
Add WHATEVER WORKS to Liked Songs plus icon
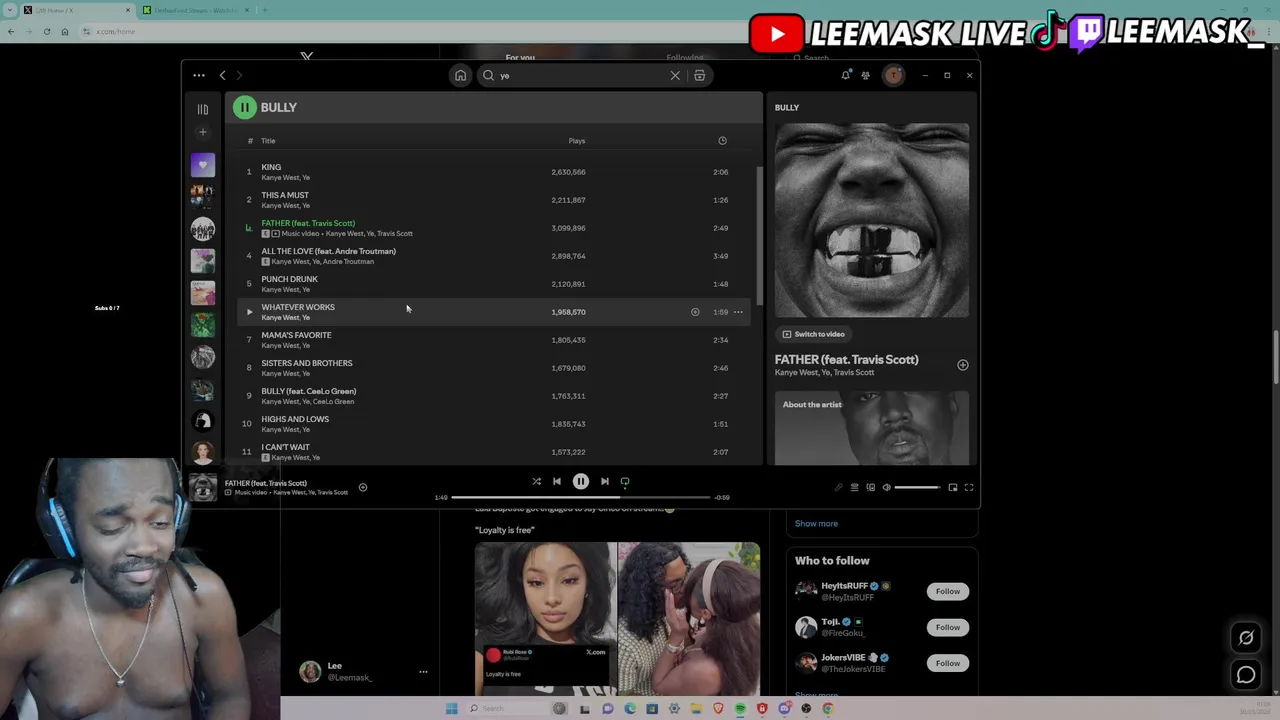click(x=695, y=312)
